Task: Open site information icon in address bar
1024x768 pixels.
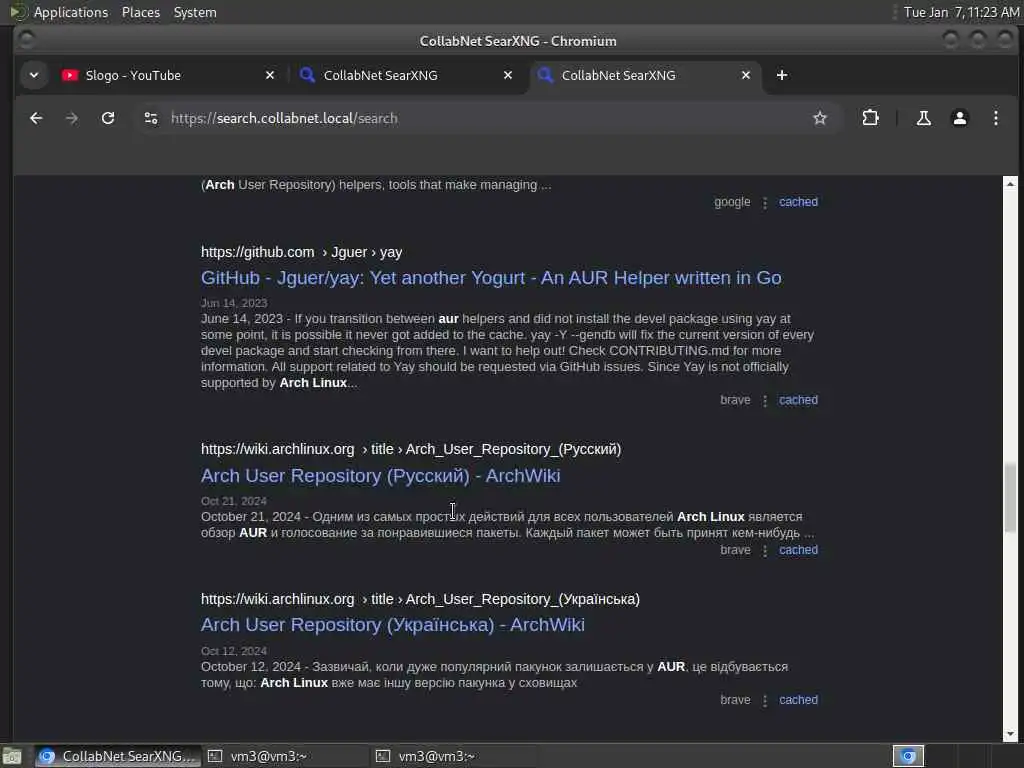Action: pyautogui.click(x=151, y=118)
